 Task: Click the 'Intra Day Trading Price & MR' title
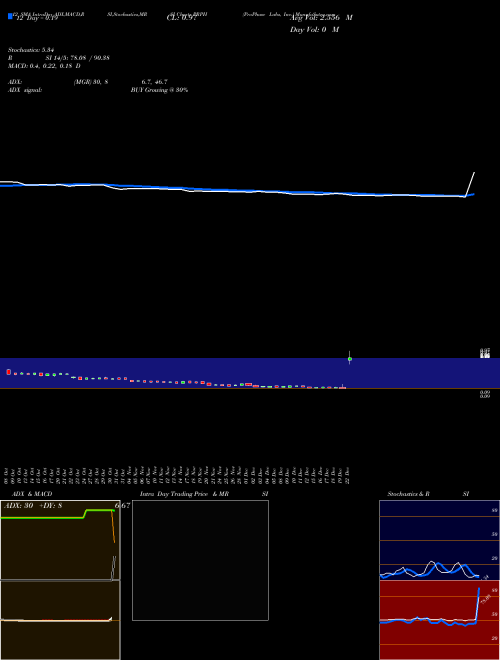point(184,494)
